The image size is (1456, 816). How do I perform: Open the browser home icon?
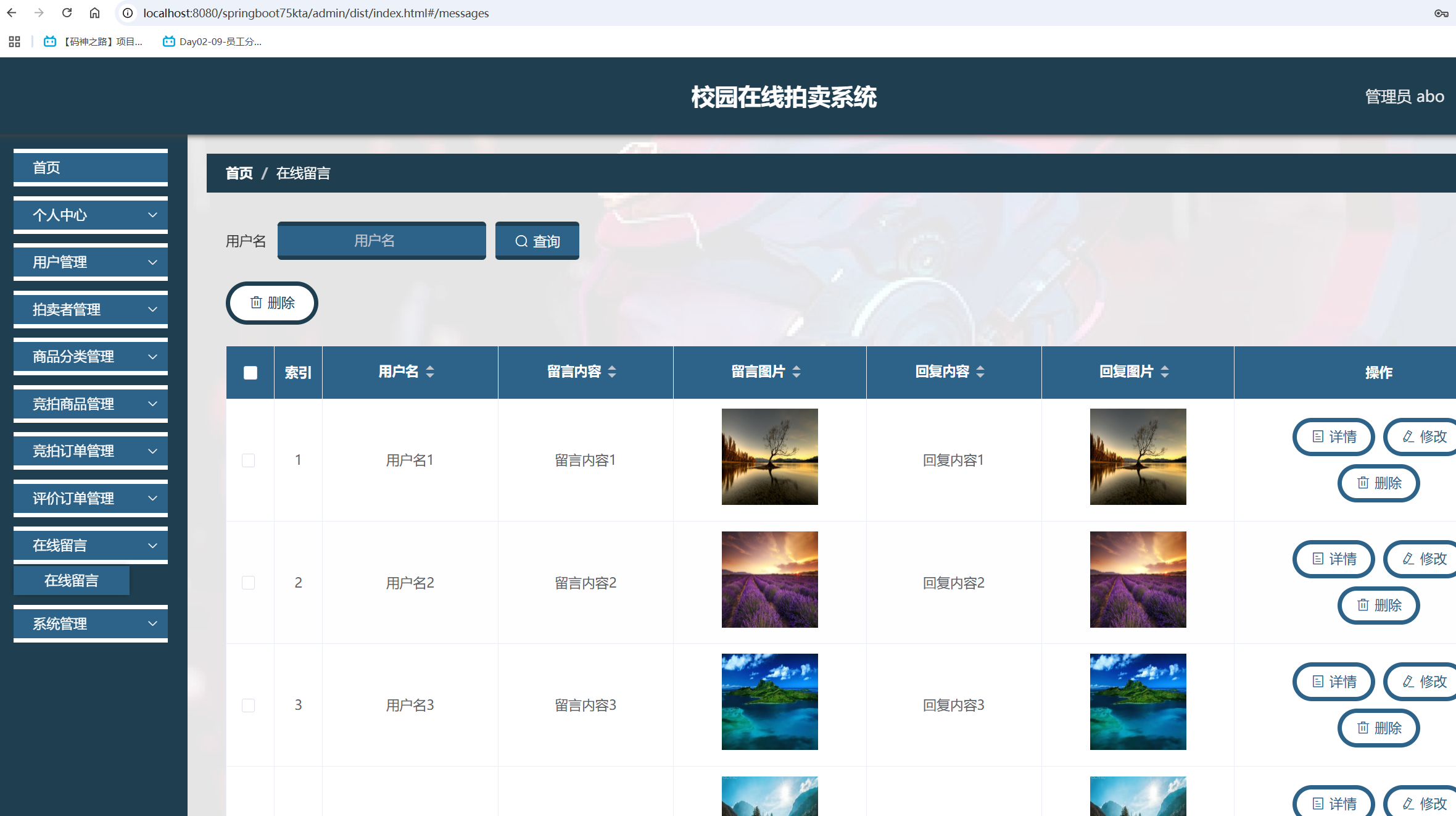(x=94, y=13)
